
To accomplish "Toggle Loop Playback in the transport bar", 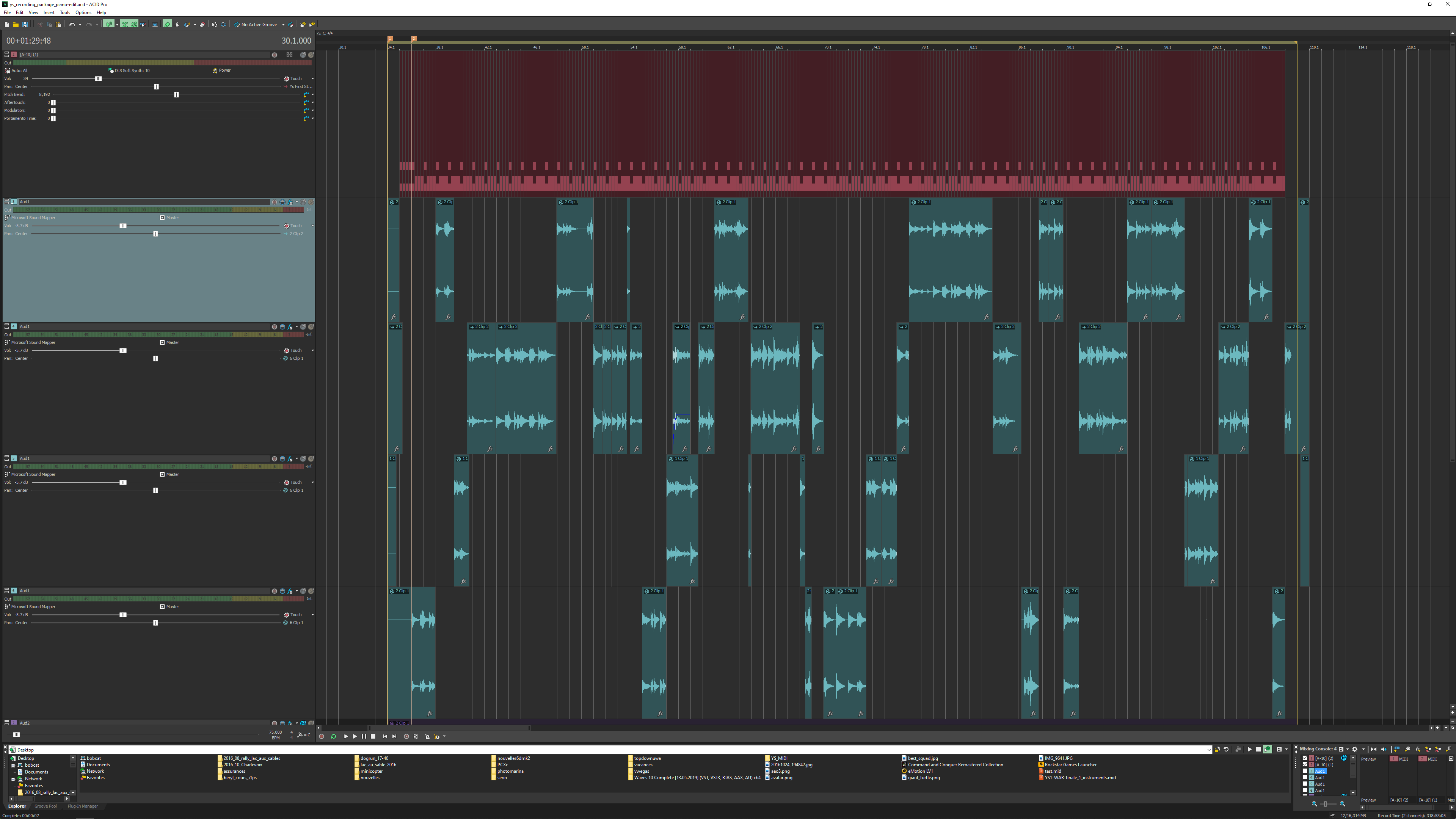I will click(x=334, y=736).
